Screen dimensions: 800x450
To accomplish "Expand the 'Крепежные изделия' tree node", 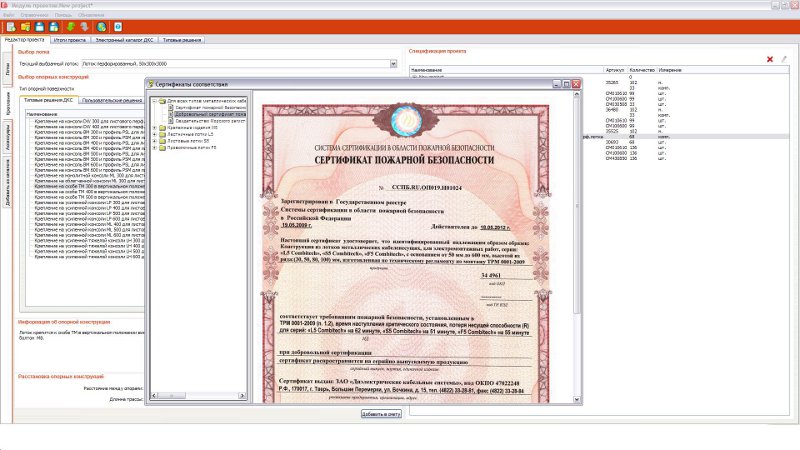I will [x=156, y=128].
